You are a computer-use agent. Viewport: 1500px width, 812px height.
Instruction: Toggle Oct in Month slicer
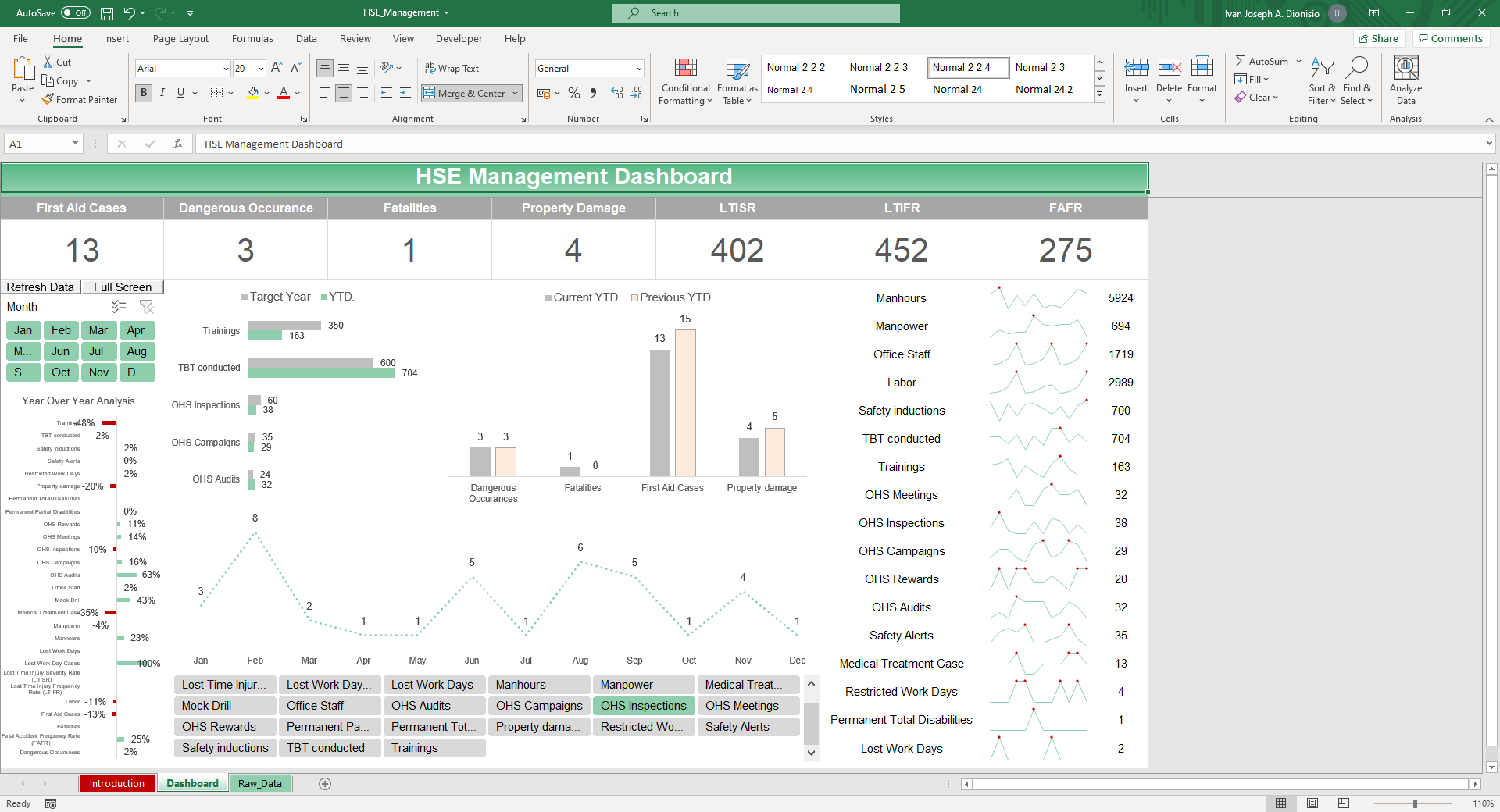point(61,372)
